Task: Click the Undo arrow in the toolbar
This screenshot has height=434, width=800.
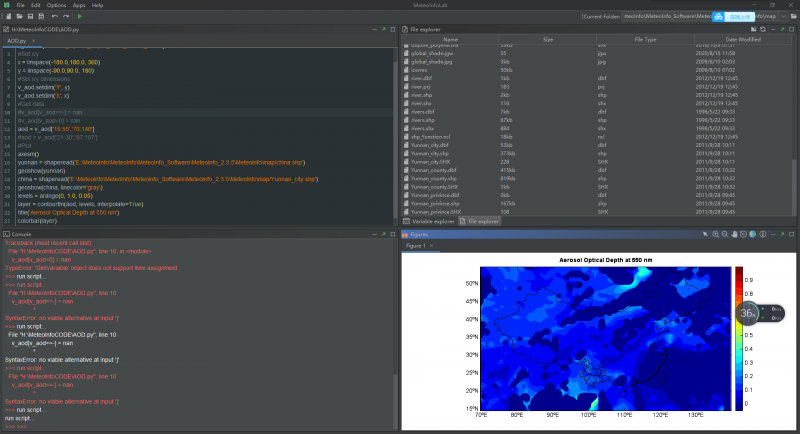Action: point(53,17)
